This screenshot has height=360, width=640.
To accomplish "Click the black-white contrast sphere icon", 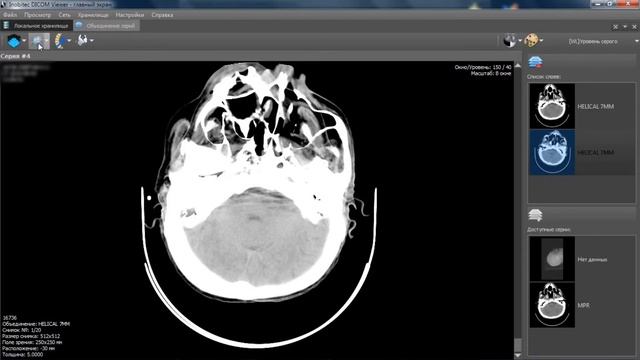I will pos(509,40).
